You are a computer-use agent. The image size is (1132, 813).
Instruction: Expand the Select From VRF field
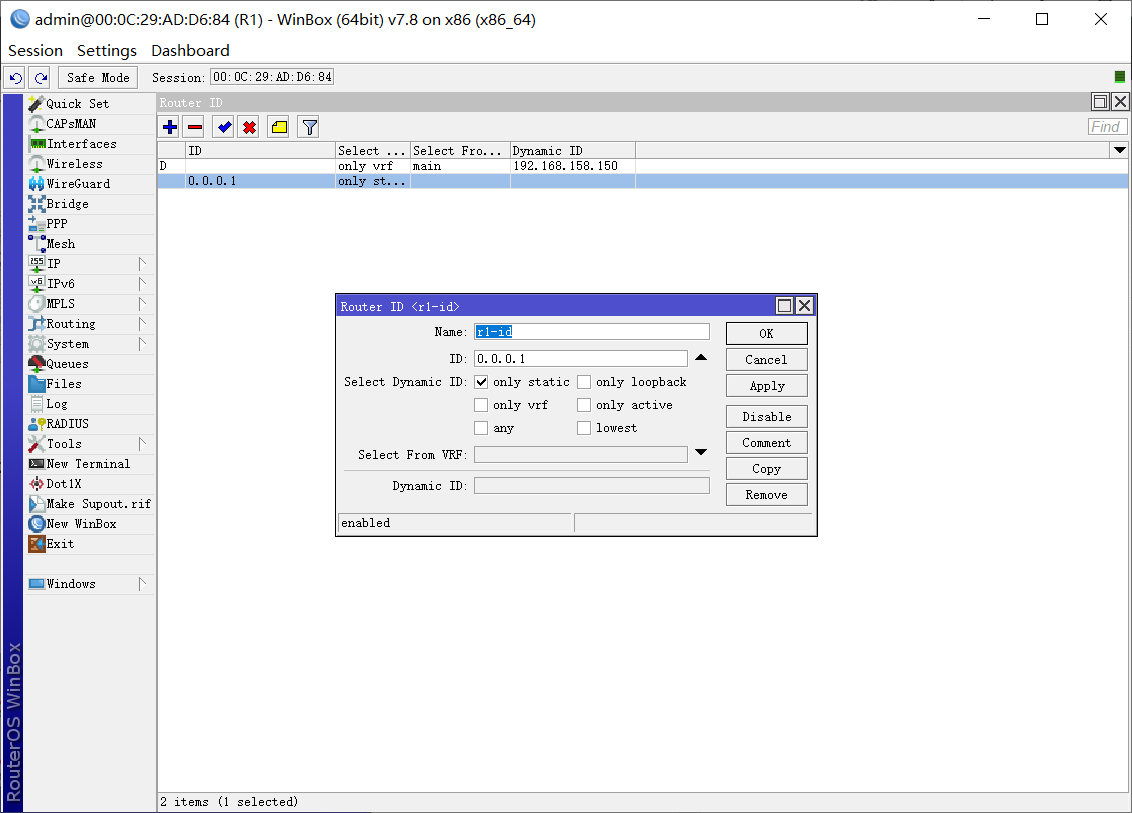click(x=701, y=453)
